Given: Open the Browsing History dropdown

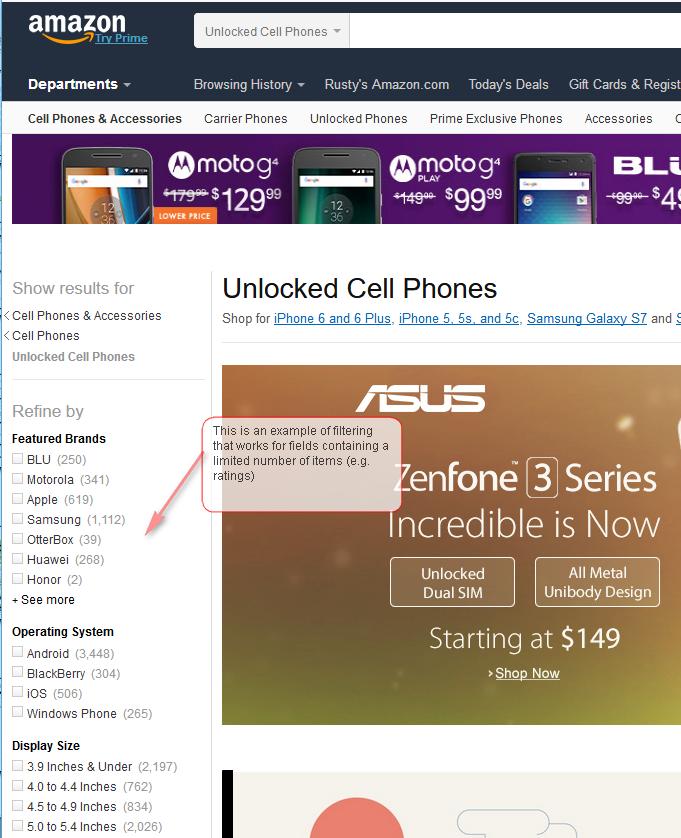Looking at the screenshot, I should click(x=249, y=85).
